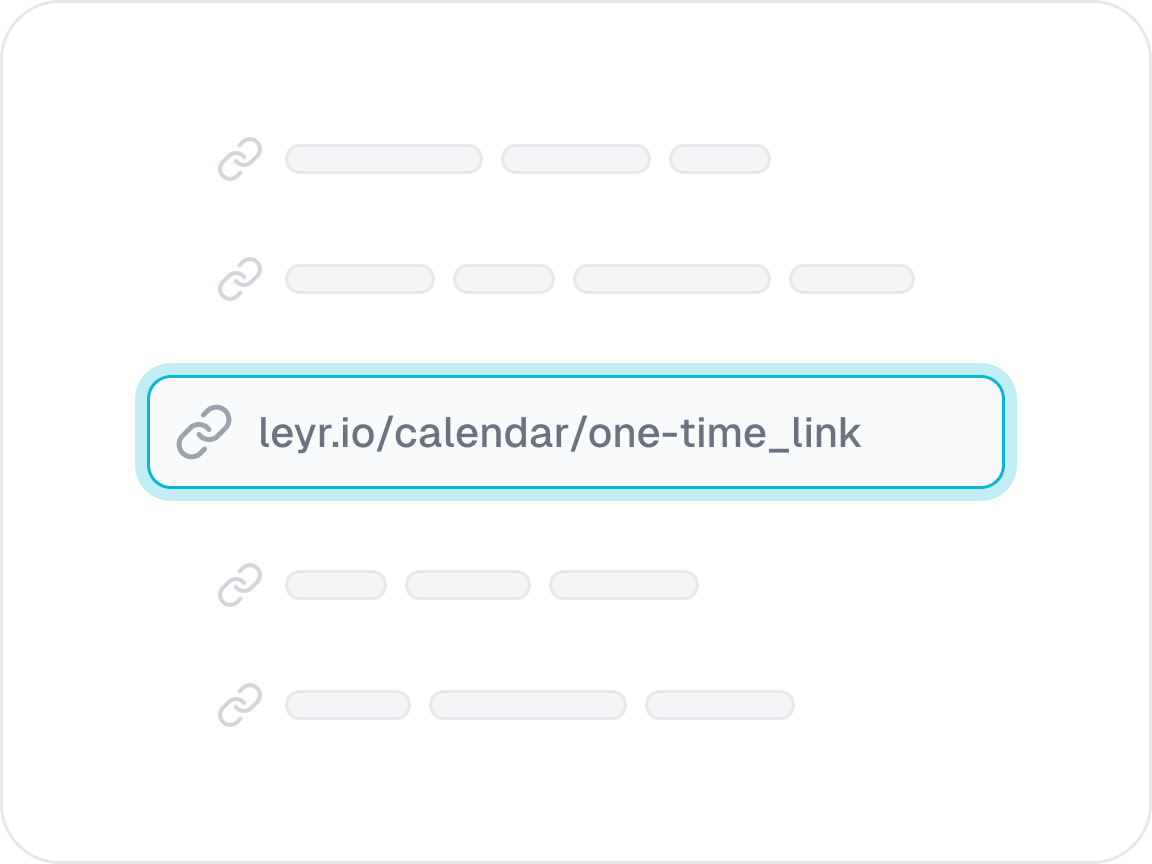Image resolution: width=1152 pixels, height=864 pixels.
Task: Click the link icon in the second row
Action: tap(240, 279)
